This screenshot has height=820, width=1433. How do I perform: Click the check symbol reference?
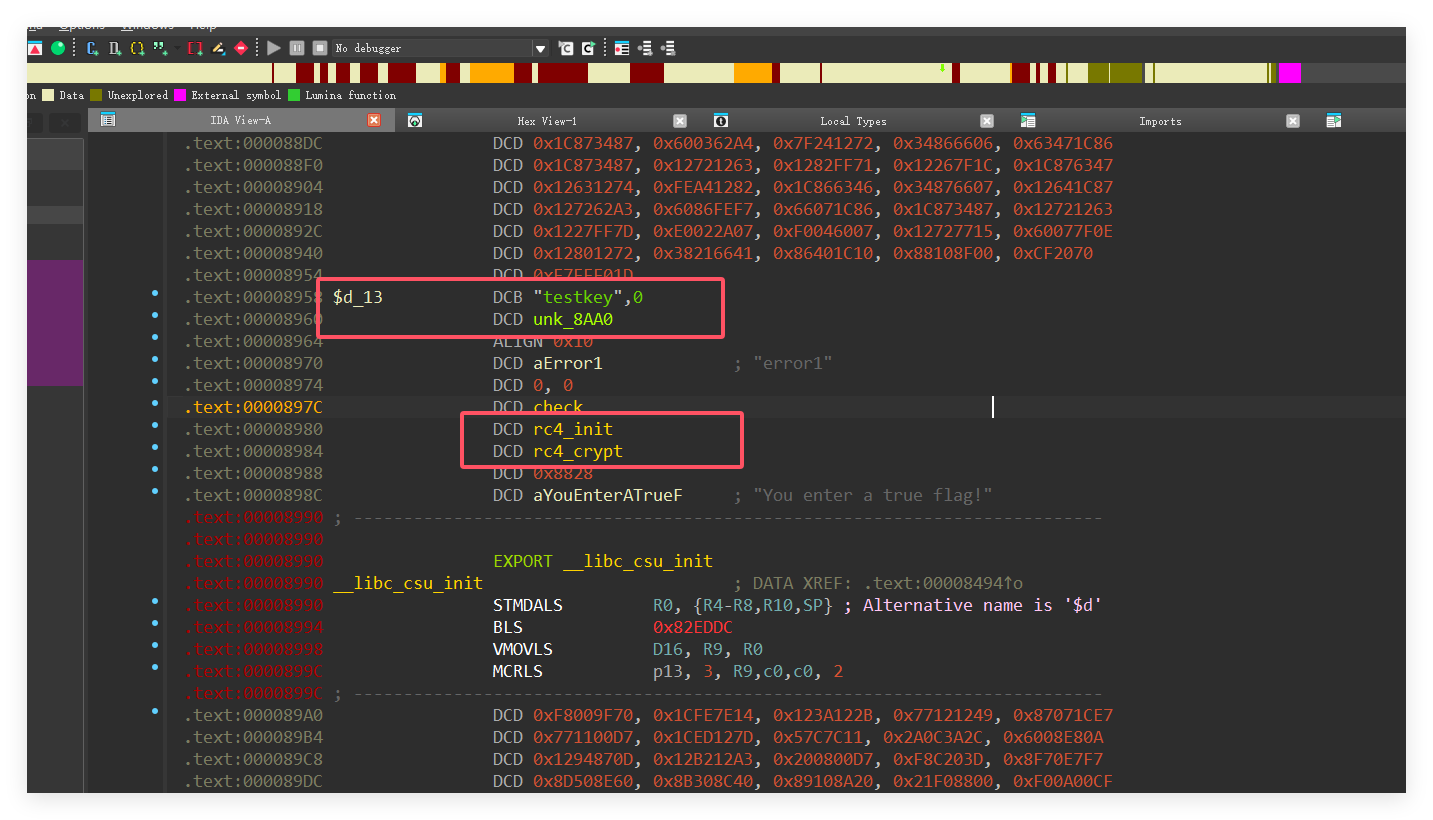coord(558,407)
